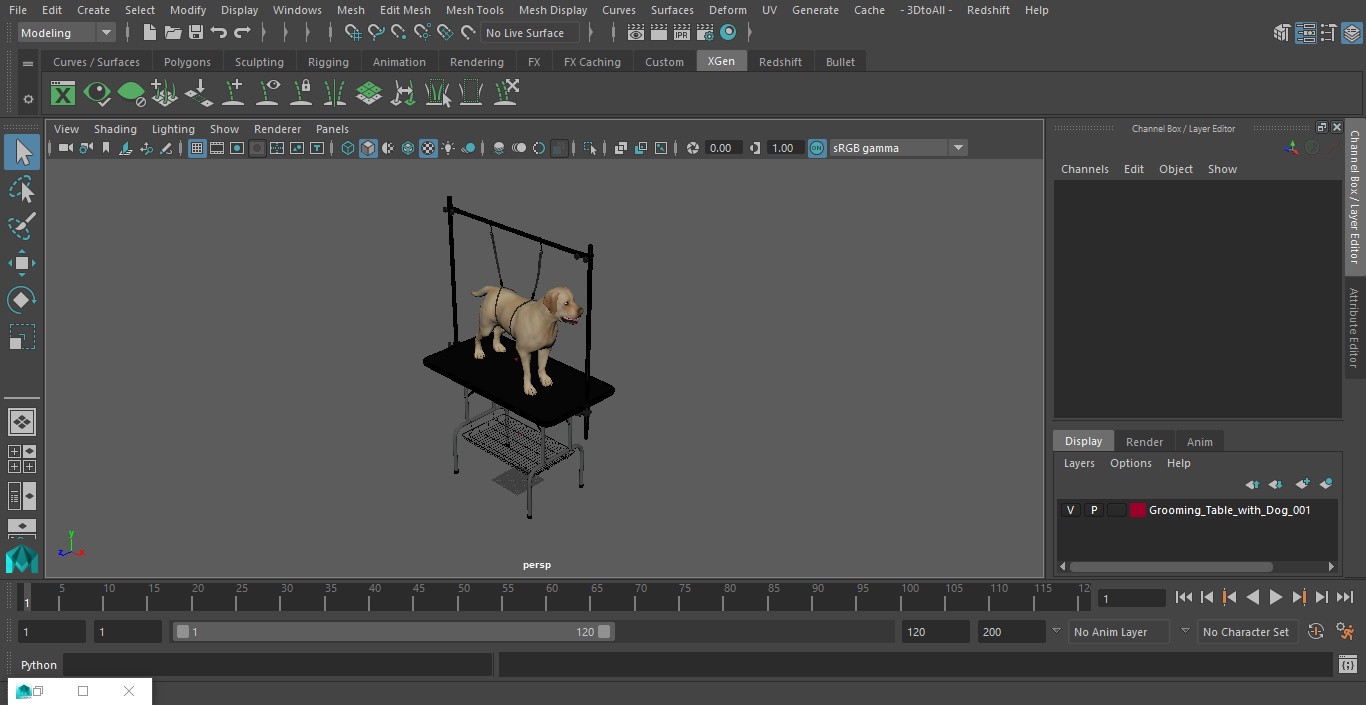Click the create new file icon

(149, 33)
